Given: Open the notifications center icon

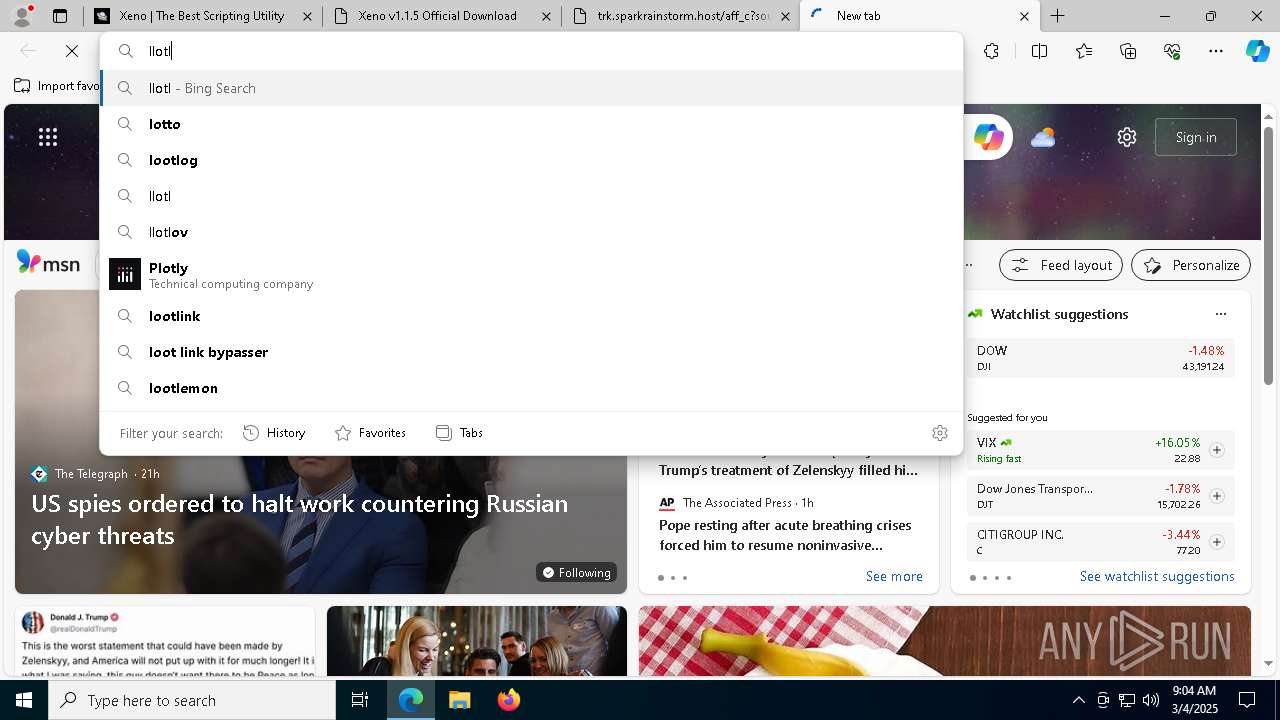Looking at the screenshot, I should click(1247, 700).
